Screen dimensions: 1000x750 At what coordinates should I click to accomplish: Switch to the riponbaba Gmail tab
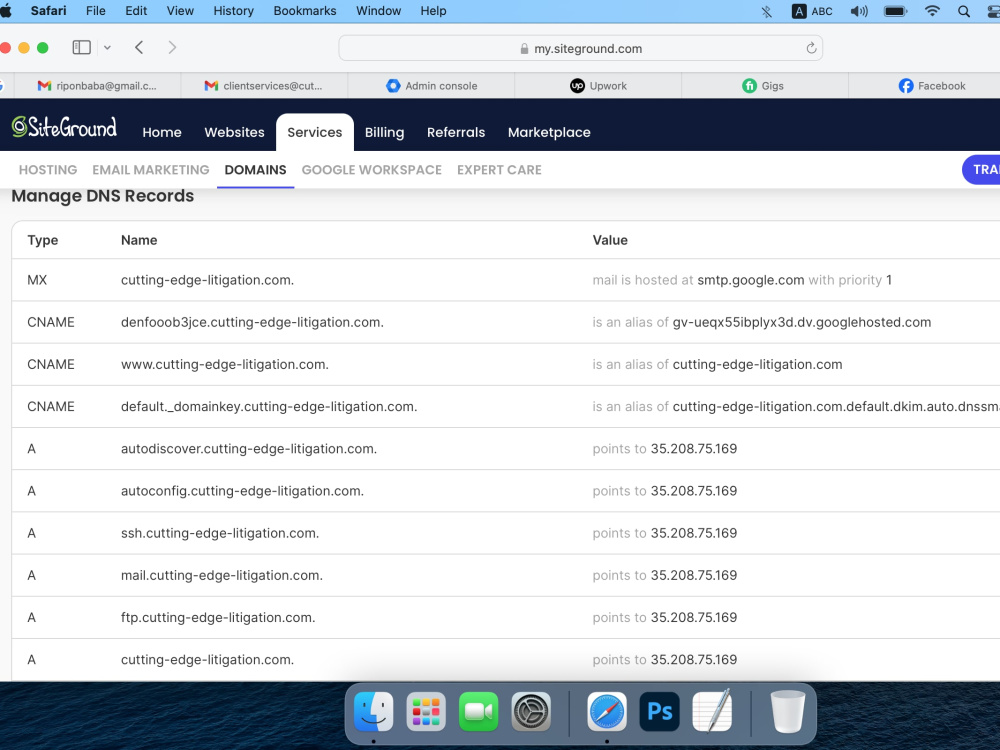[97, 85]
